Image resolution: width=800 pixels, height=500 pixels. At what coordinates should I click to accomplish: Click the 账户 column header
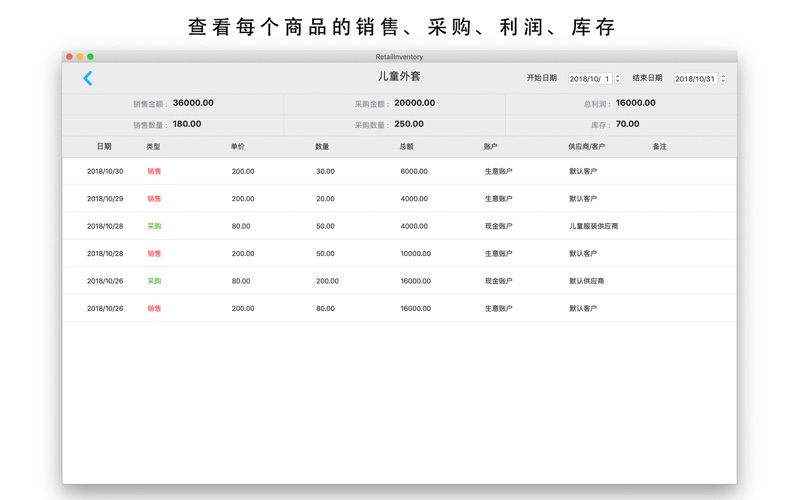[491, 147]
